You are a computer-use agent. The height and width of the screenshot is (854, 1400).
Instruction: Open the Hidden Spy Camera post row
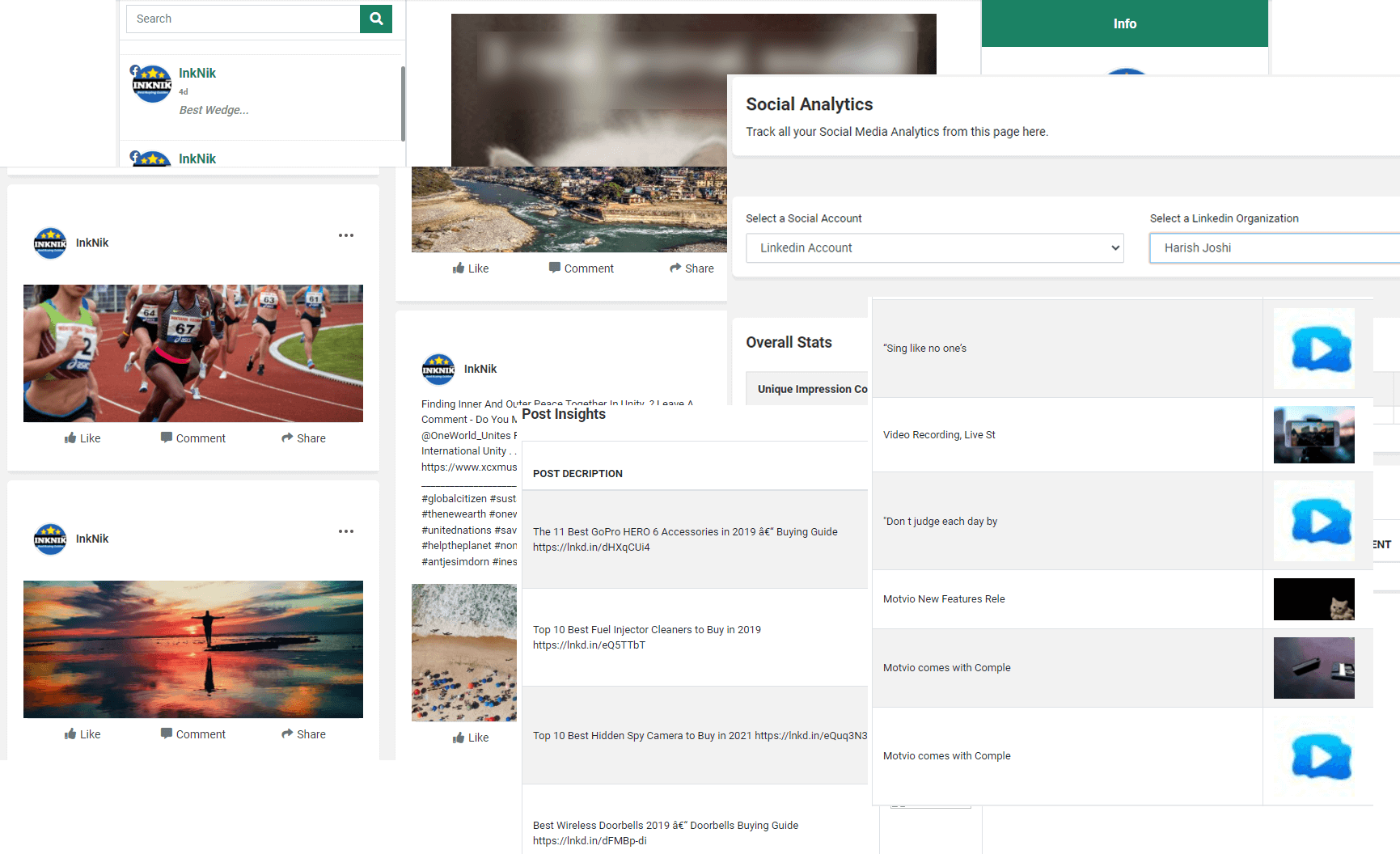pos(695,736)
